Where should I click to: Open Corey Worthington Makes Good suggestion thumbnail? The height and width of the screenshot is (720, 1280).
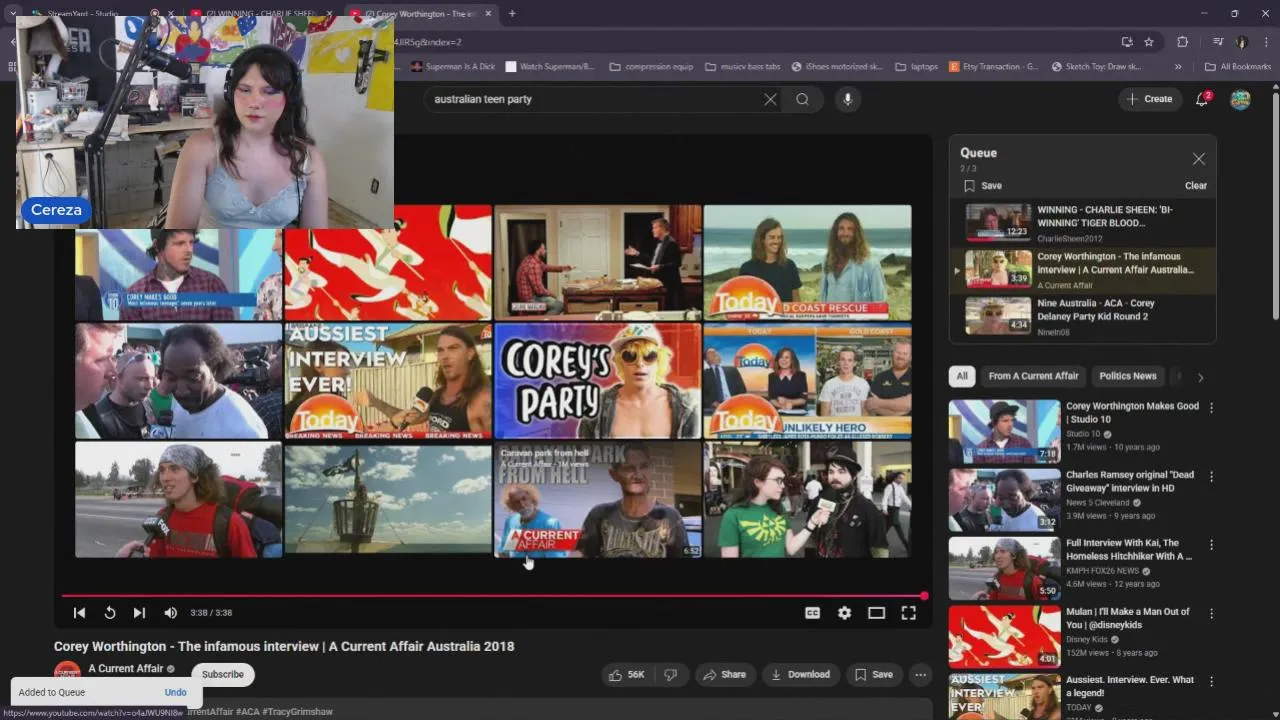[1004, 431]
